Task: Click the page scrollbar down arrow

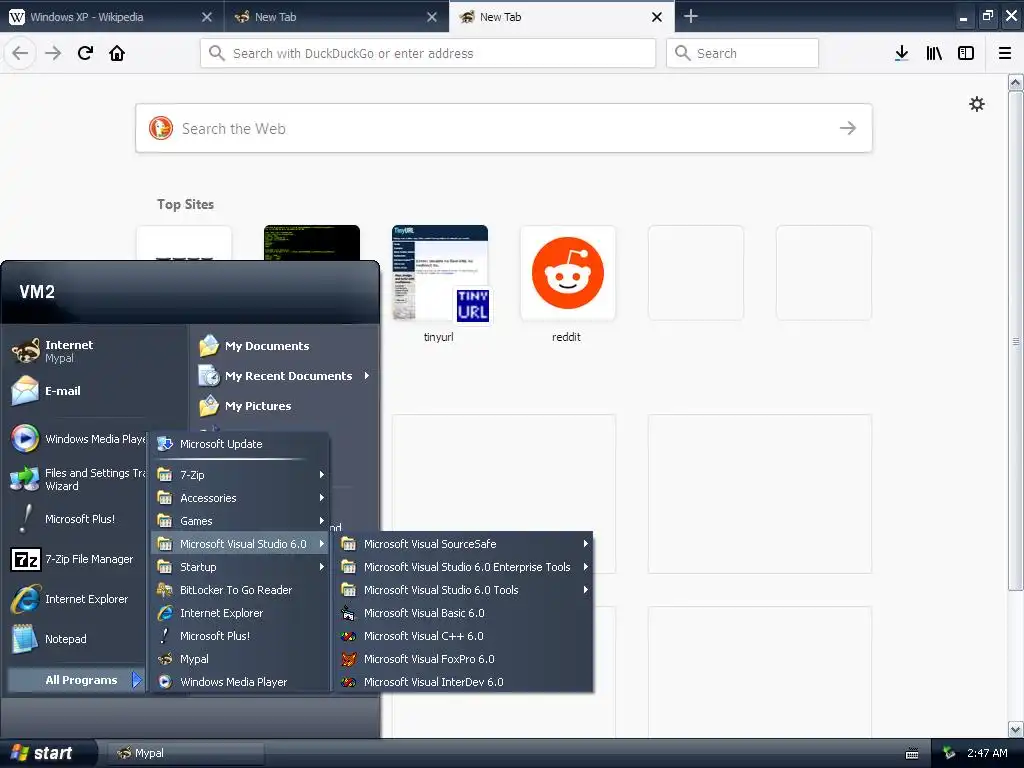Action: click(x=1015, y=729)
